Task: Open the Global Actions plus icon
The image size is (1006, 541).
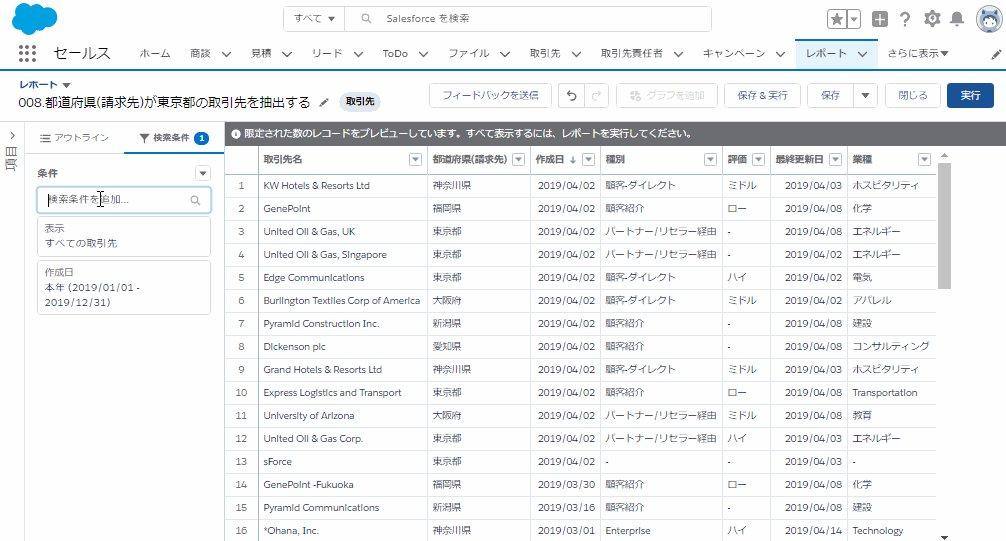Action: (x=880, y=19)
